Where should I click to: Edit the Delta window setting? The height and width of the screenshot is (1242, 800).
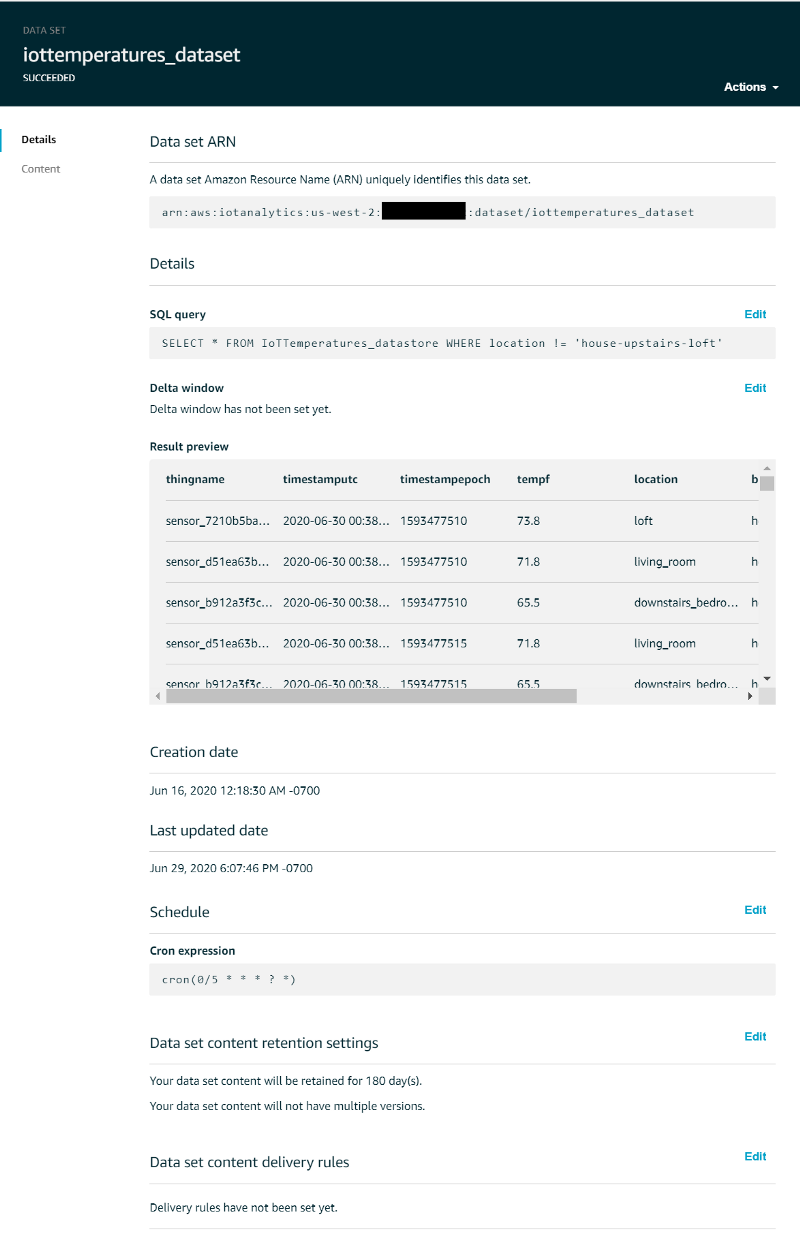(x=755, y=388)
